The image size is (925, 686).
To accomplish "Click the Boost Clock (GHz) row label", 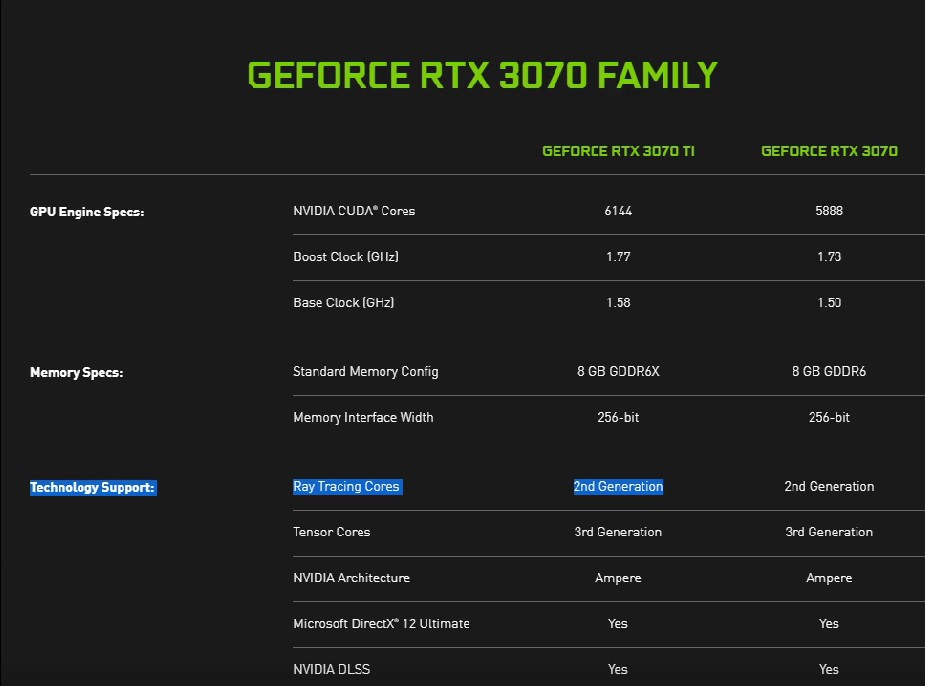I will coord(346,257).
